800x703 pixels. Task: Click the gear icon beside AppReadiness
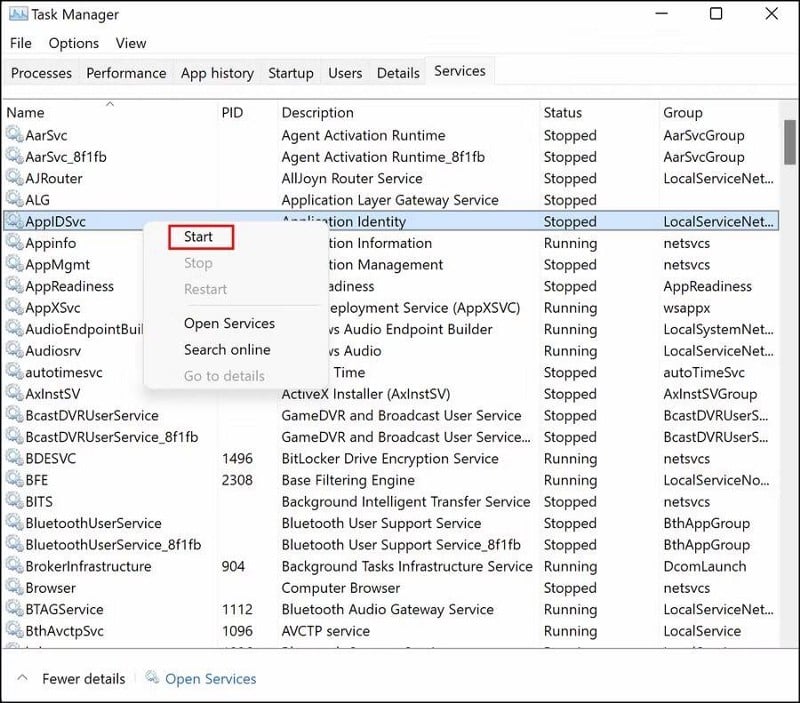click(x=14, y=285)
